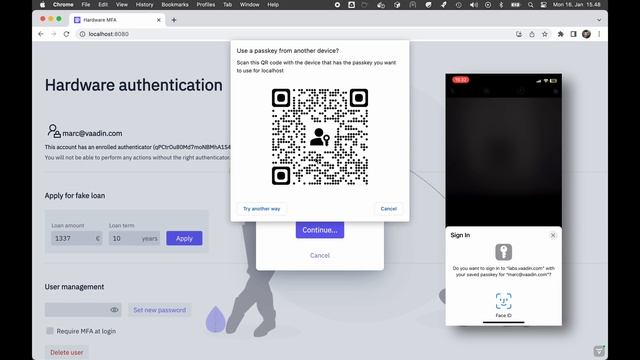Click the QR code in passkey dialog
Viewport: 640px width, 360px height.
tap(320, 137)
